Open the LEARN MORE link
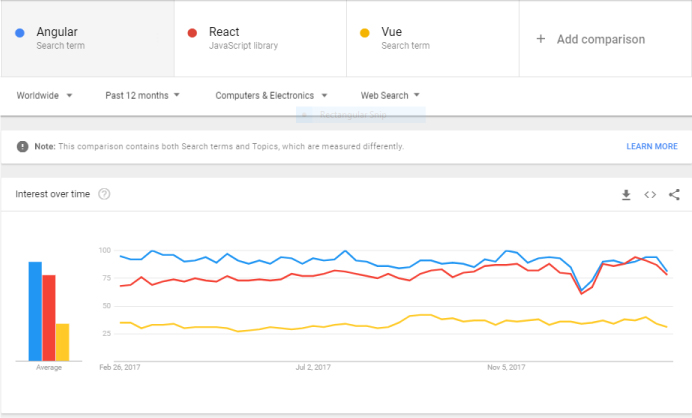The image size is (692, 418). tap(652, 147)
